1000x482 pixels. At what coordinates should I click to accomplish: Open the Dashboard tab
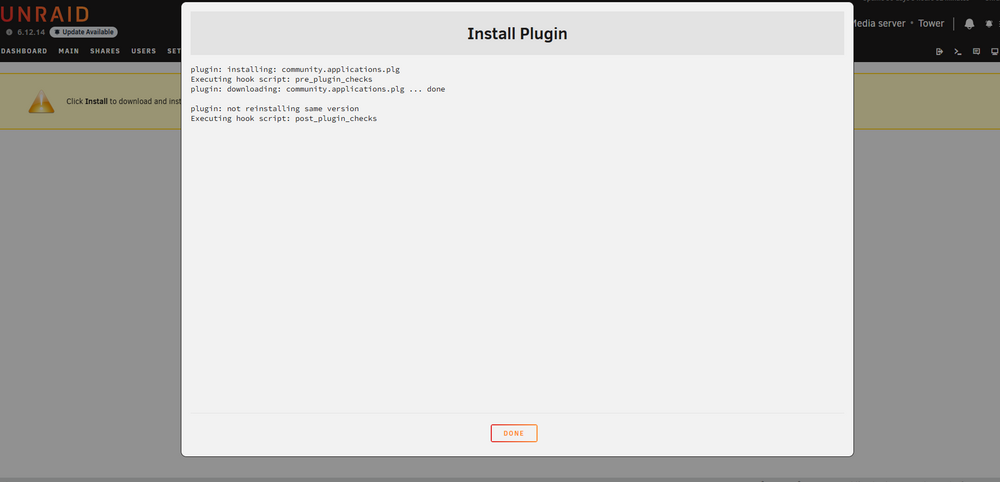pos(24,51)
